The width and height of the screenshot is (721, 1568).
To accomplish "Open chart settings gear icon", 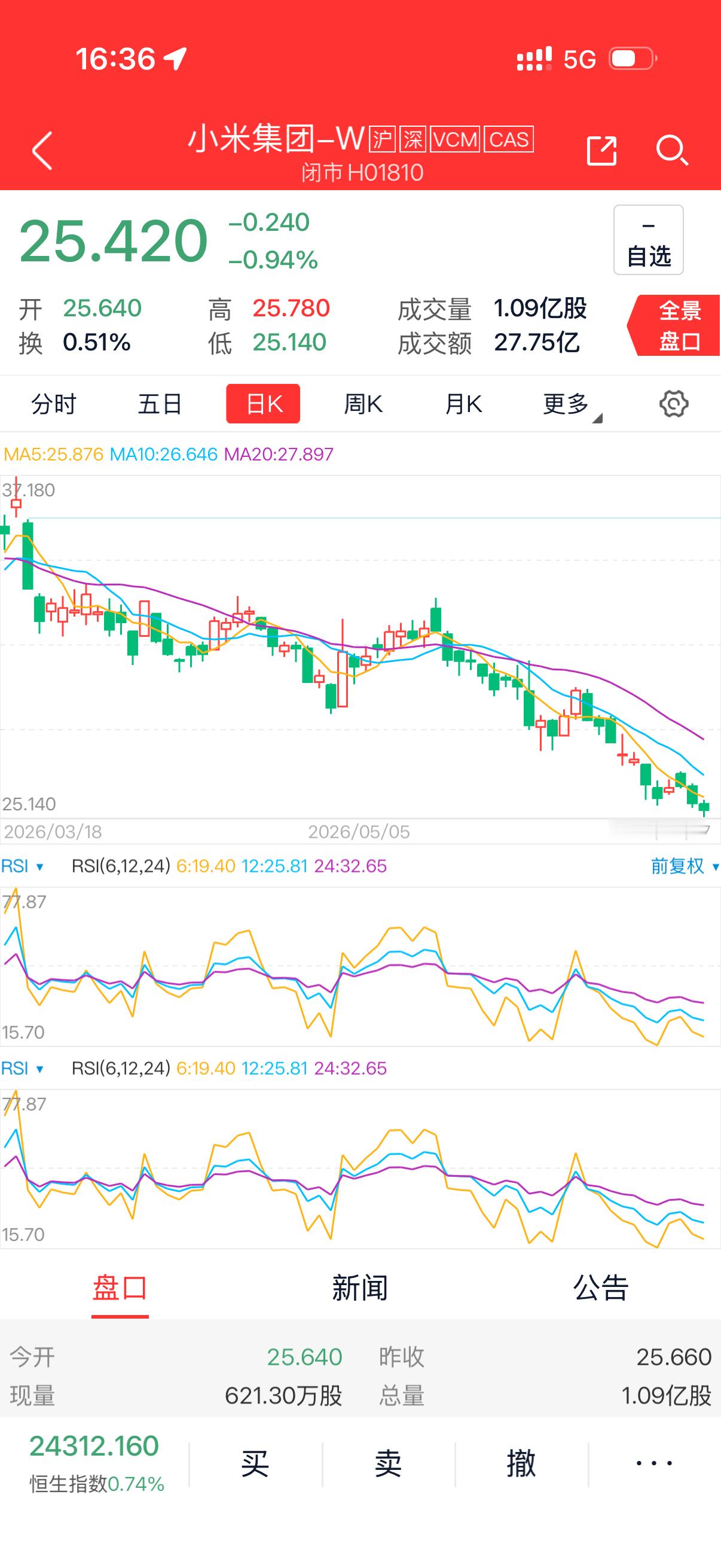I will pyautogui.click(x=674, y=404).
